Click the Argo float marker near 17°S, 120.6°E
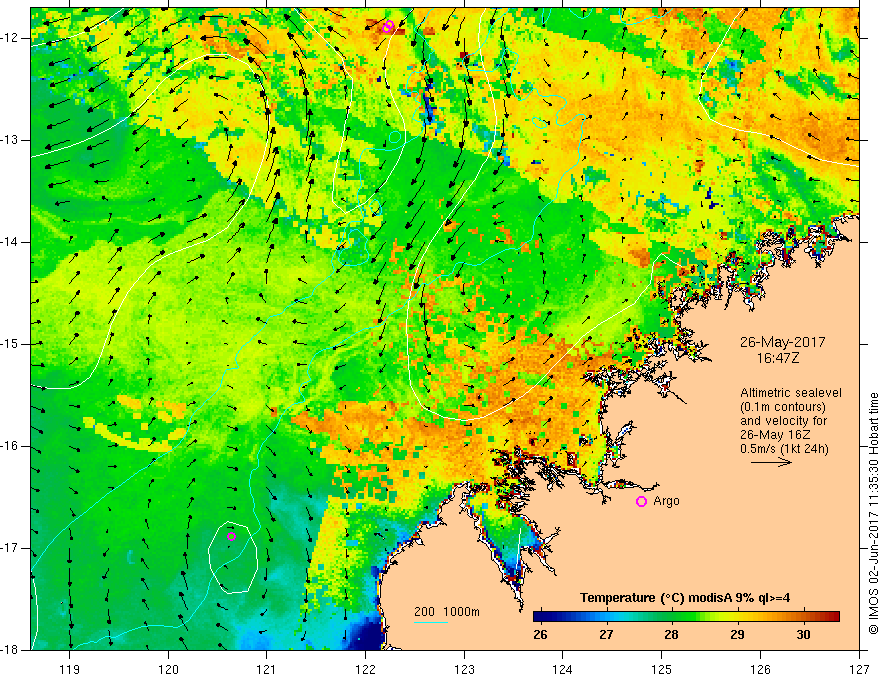The image size is (880, 680). pos(231,536)
